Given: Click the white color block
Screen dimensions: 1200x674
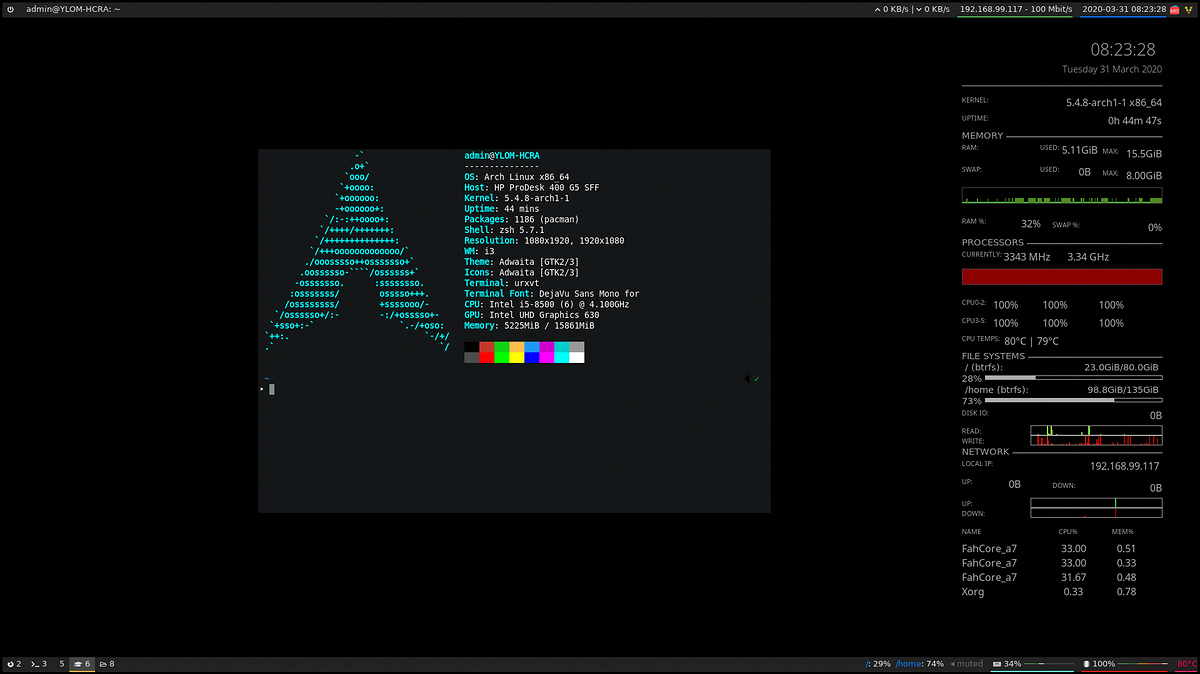Looking at the screenshot, I should (577, 357).
